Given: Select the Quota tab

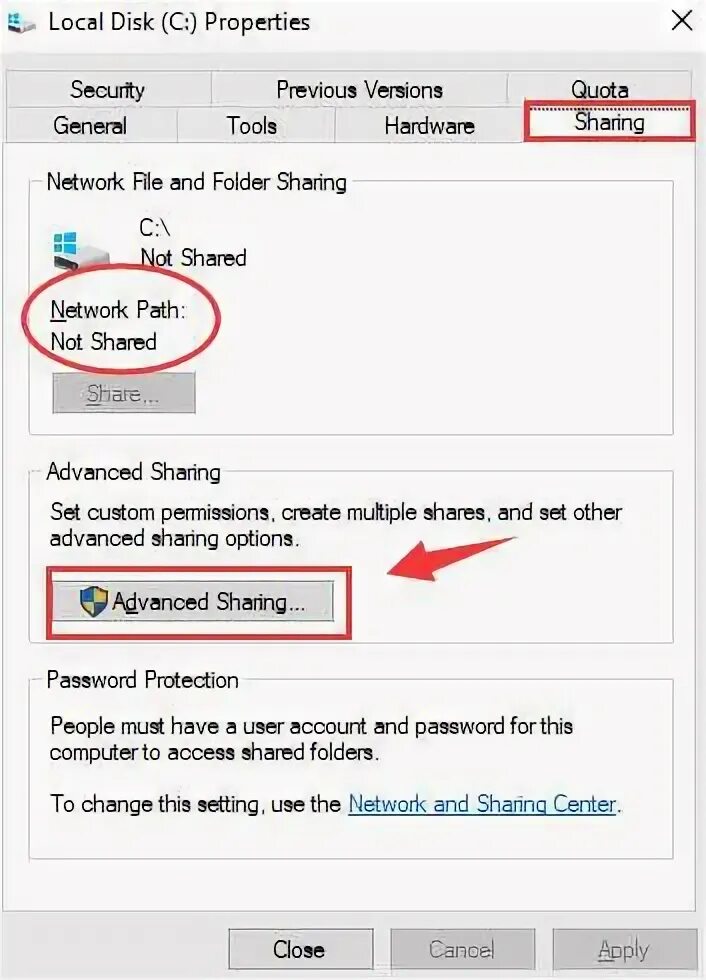Looking at the screenshot, I should click(599, 88).
